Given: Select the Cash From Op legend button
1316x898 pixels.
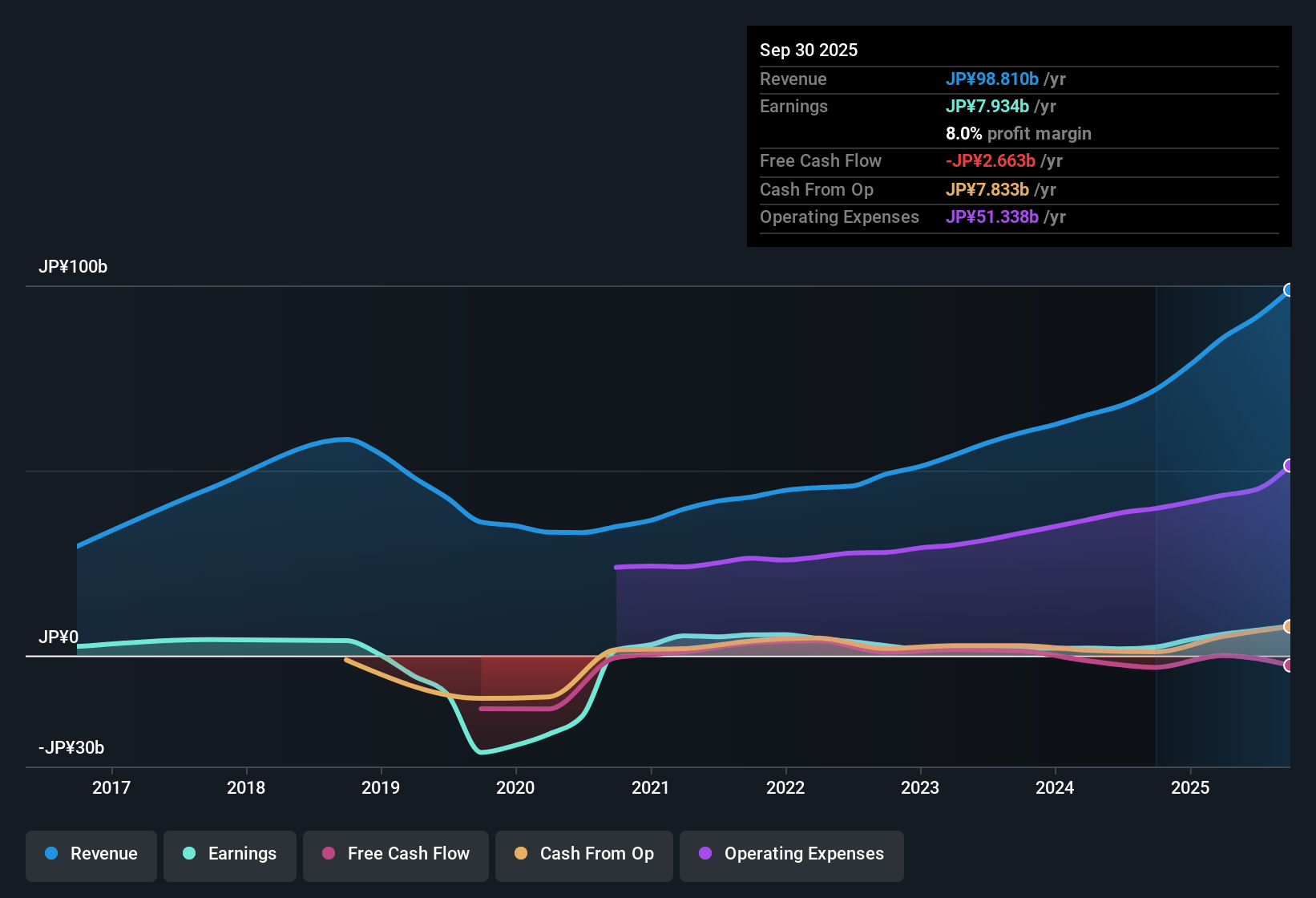Looking at the screenshot, I should pos(583,854).
